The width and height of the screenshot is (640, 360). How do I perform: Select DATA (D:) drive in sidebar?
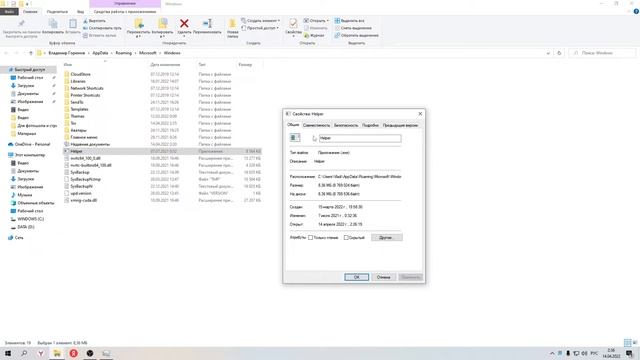tap(25, 227)
